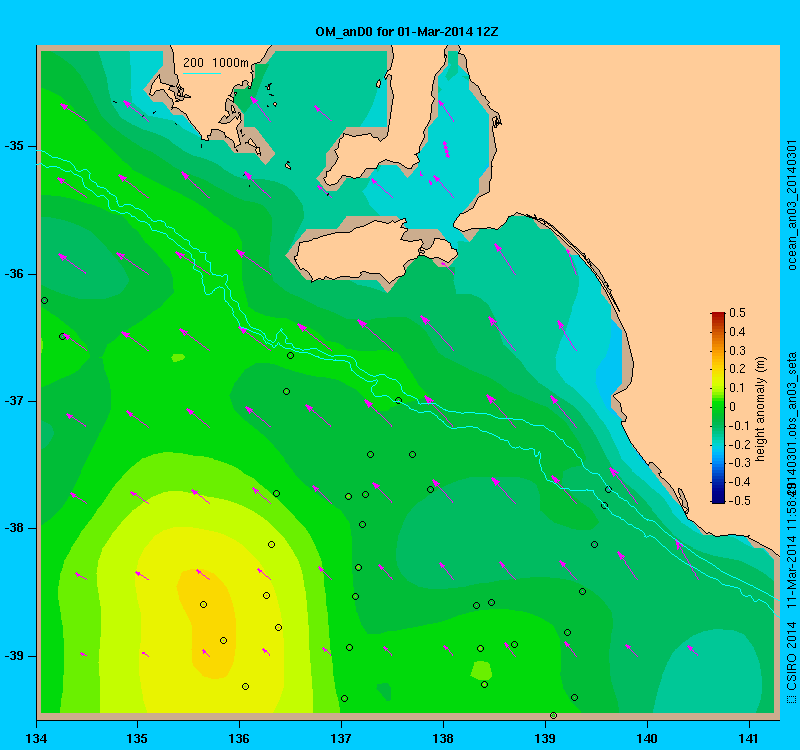Click the chart title OM_anD0 for 01-Mar-2014 12Z
The image size is (800, 750).
[407, 32]
